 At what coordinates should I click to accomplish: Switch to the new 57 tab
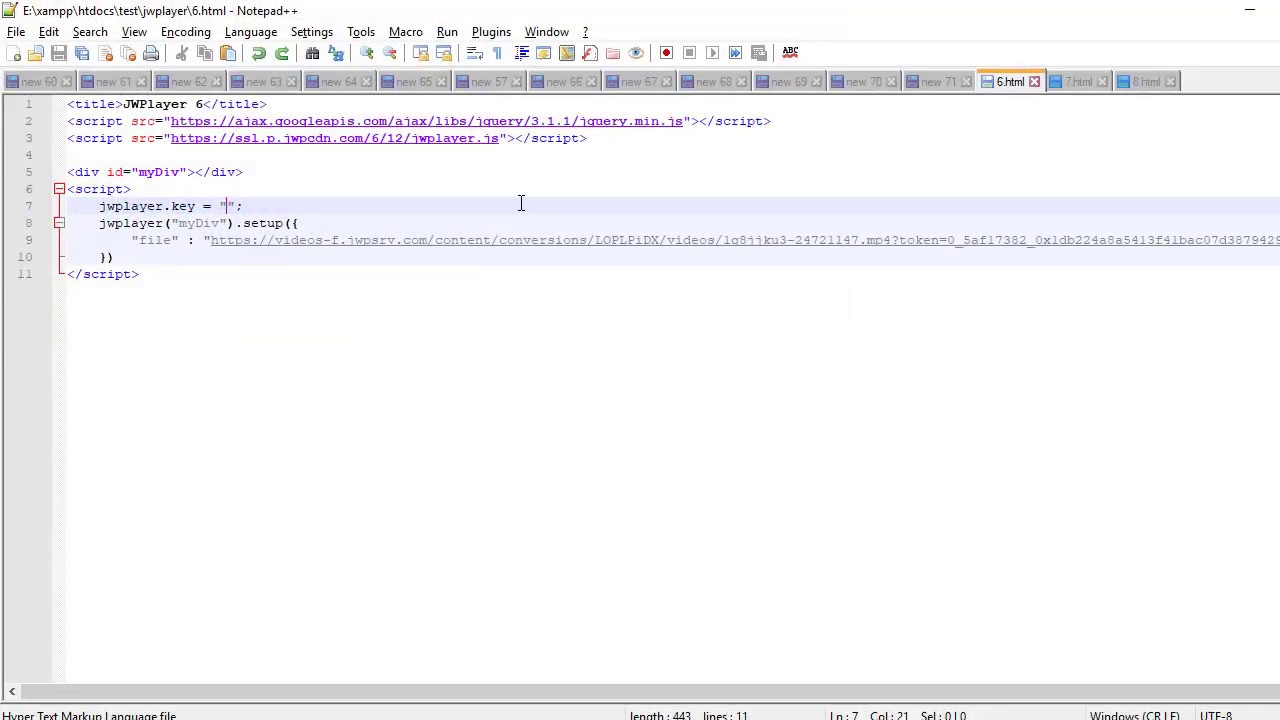[x=489, y=82]
